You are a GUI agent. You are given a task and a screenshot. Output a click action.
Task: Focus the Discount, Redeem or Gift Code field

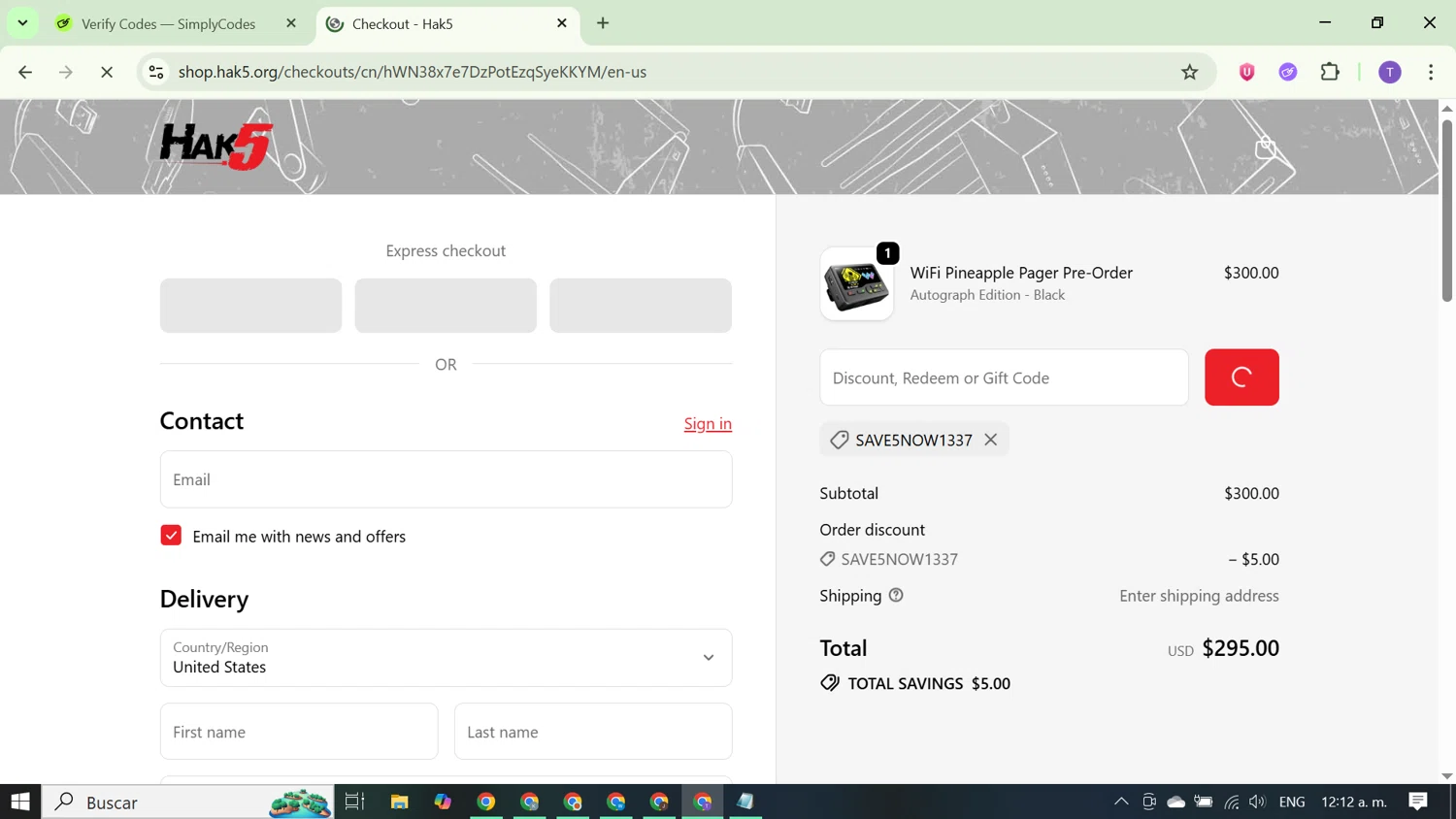pos(1004,377)
